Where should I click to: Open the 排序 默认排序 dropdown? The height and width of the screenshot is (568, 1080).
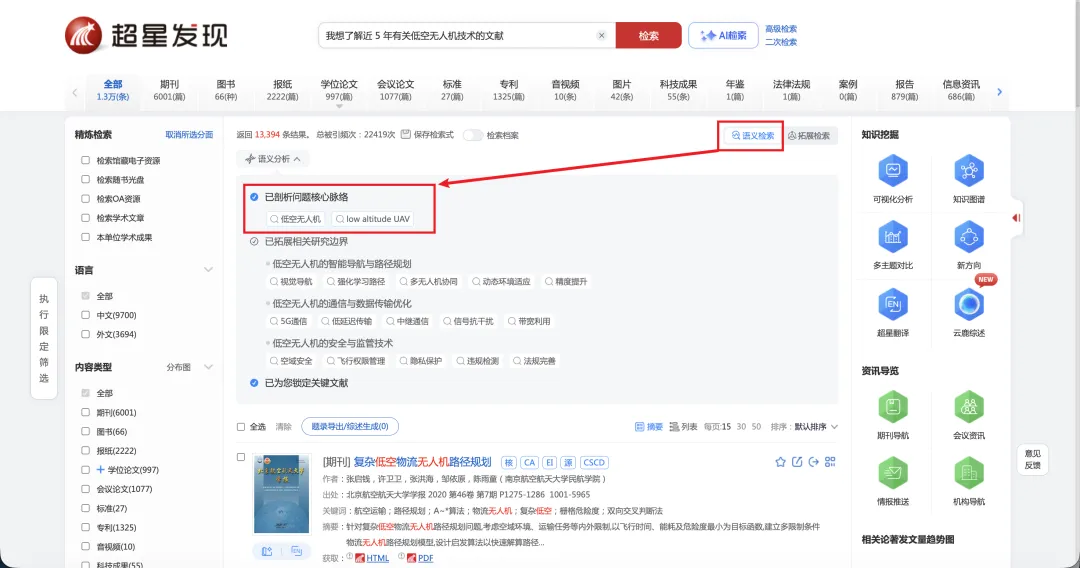coord(816,427)
